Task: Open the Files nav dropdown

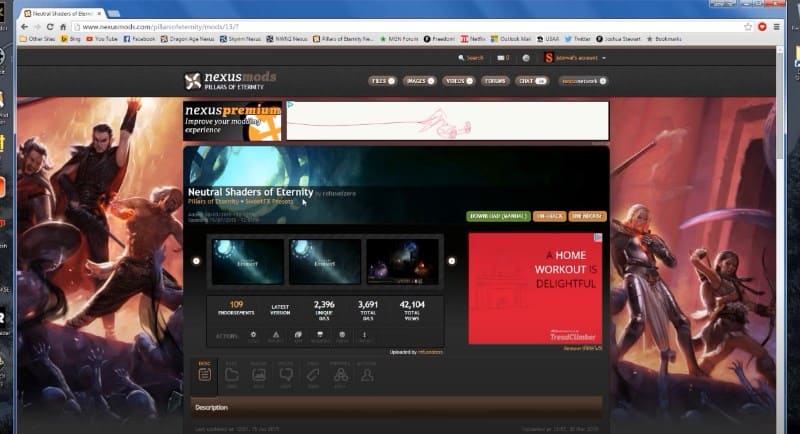Action: pos(382,81)
